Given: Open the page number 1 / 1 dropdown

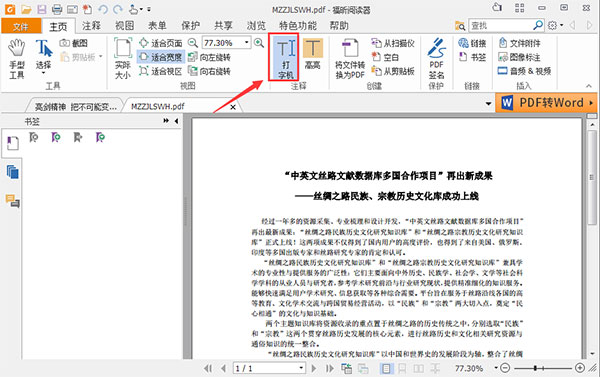Looking at the screenshot, I should pos(301,369).
